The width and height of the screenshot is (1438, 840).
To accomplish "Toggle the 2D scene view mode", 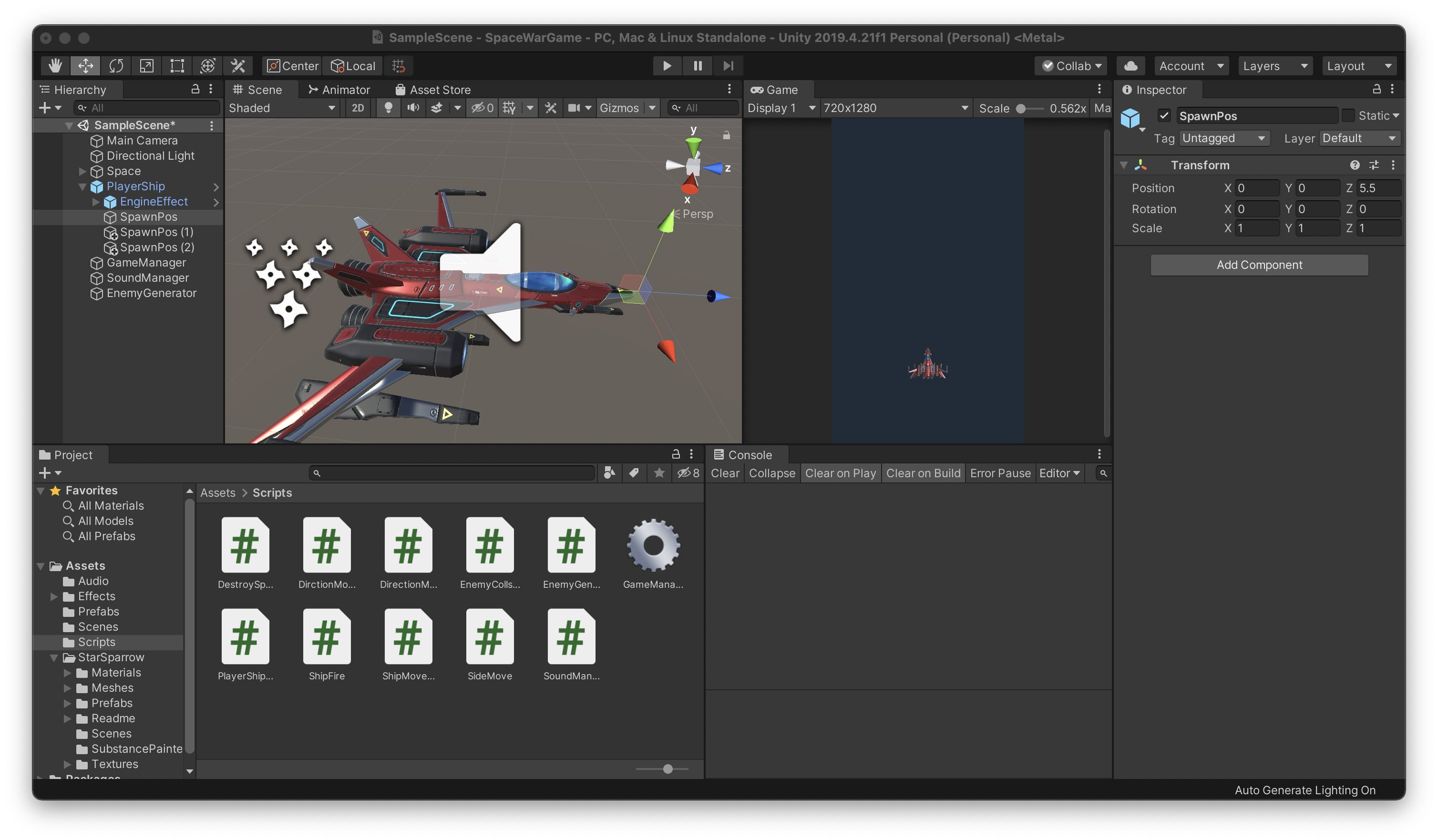I will [x=358, y=108].
